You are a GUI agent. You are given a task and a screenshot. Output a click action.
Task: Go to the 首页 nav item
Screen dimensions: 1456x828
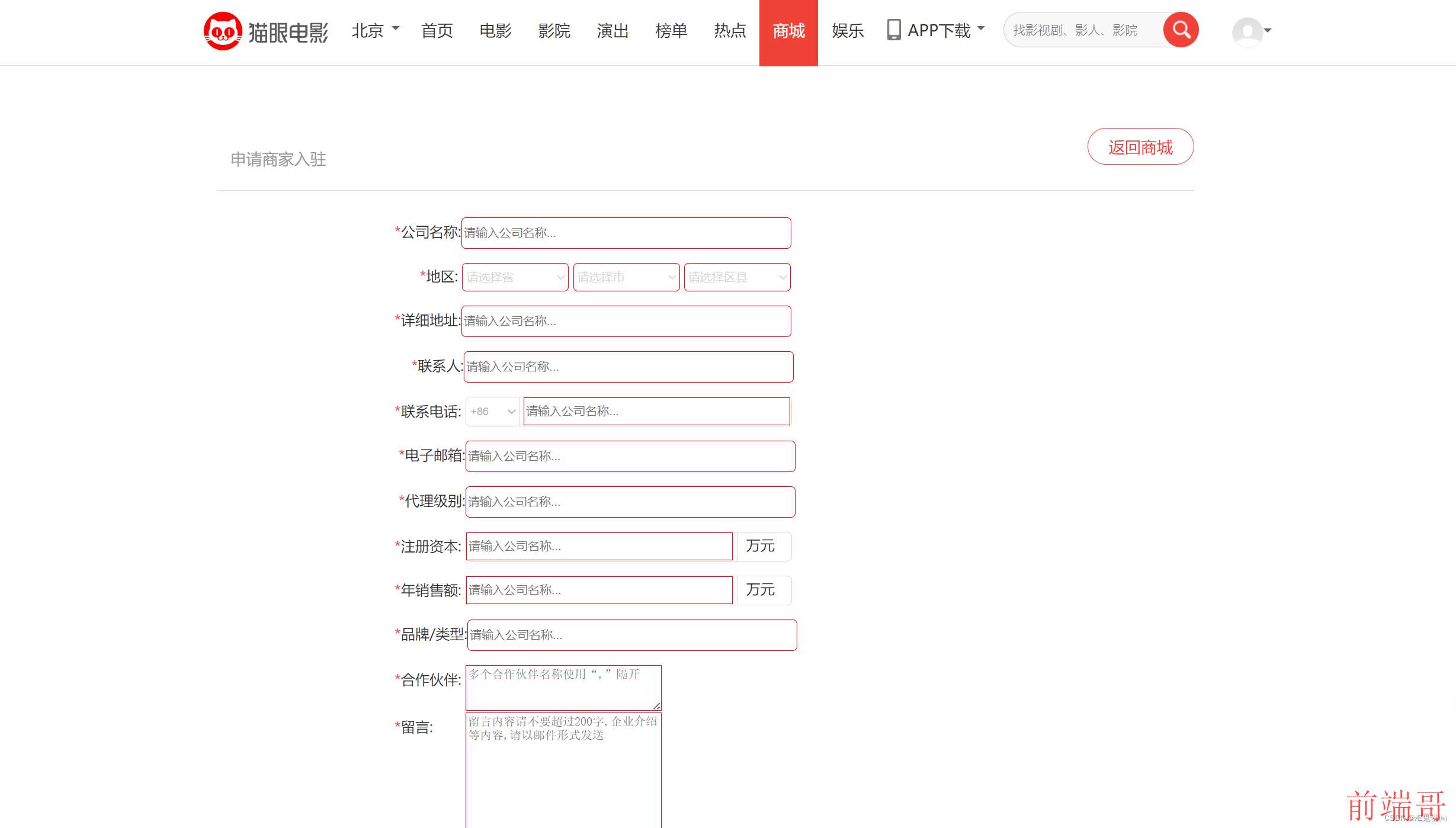tap(437, 31)
